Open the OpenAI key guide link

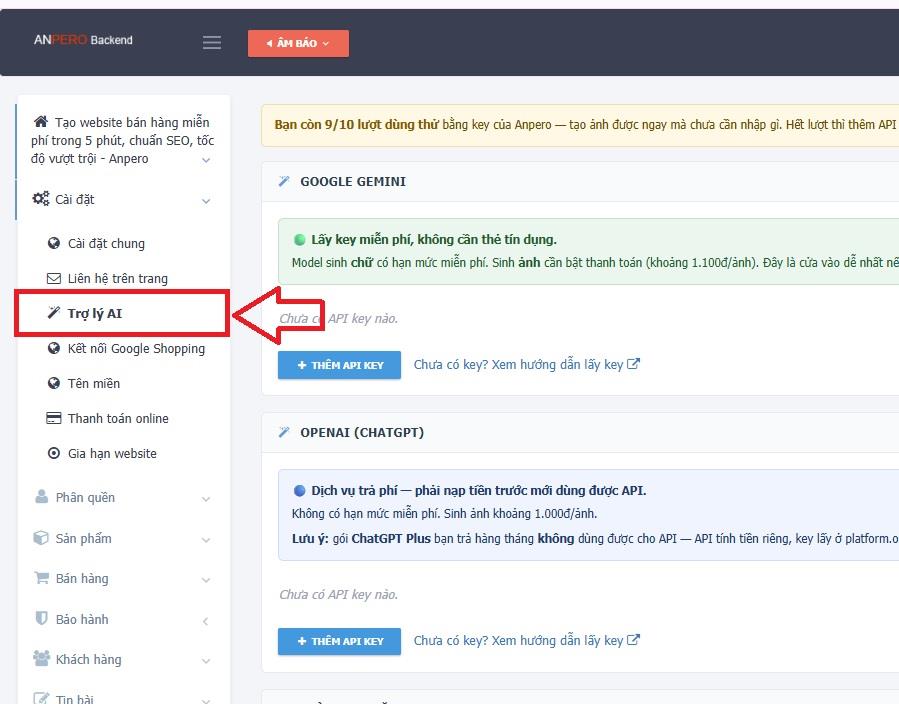[x=526, y=640]
